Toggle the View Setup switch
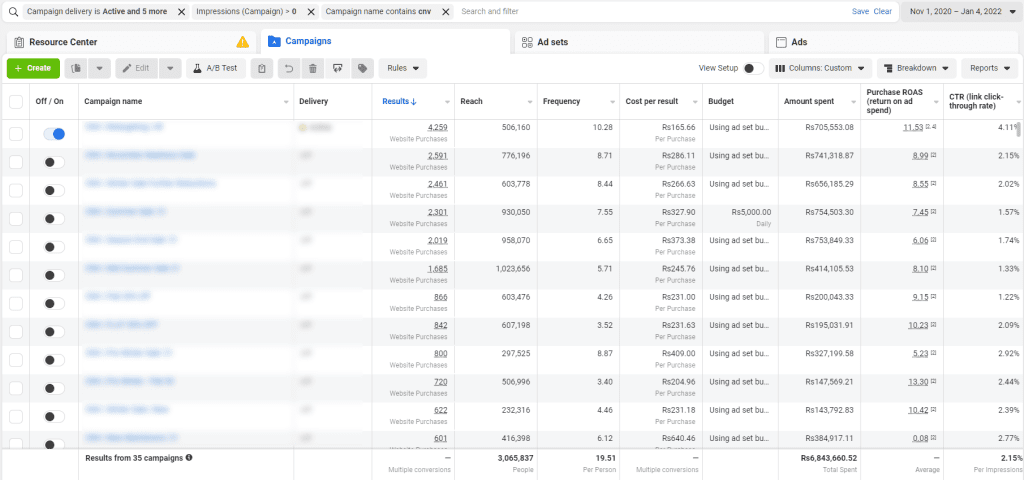This screenshot has width=1024, height=480. coord(753,68)
